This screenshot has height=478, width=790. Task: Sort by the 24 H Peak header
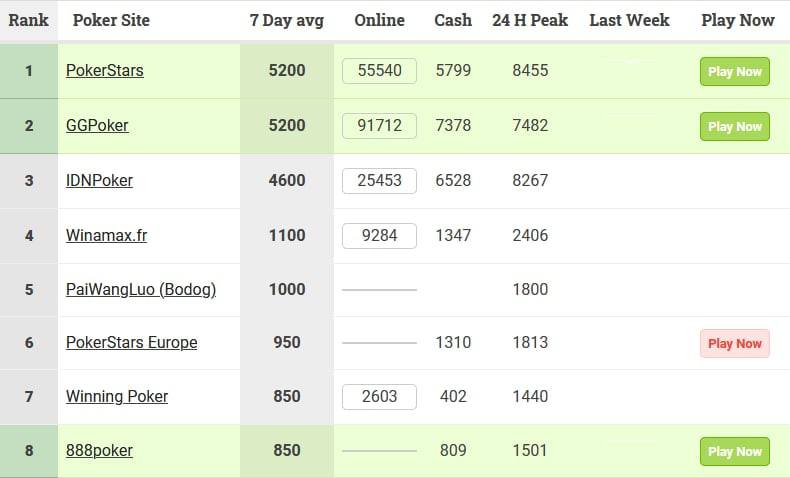(530, 20)
